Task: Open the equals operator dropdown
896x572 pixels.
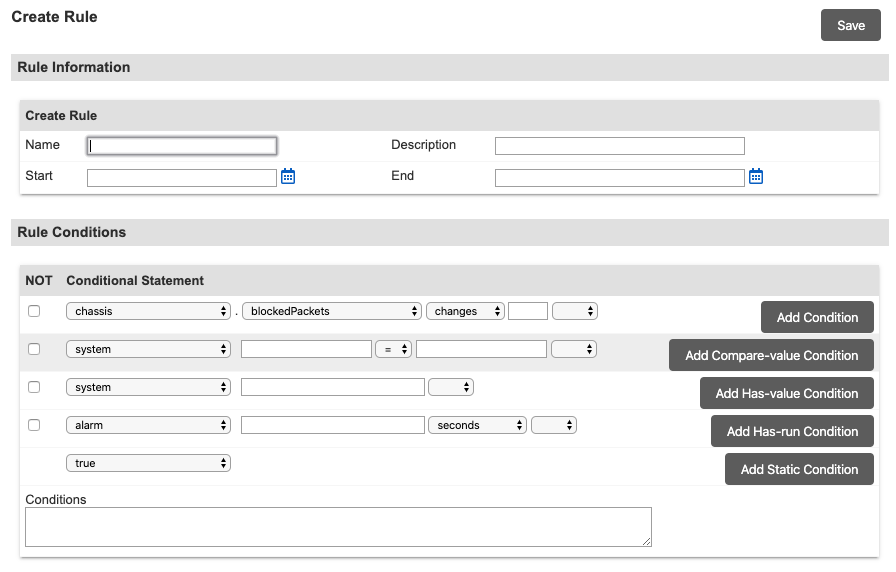Action: click(393, 349)
